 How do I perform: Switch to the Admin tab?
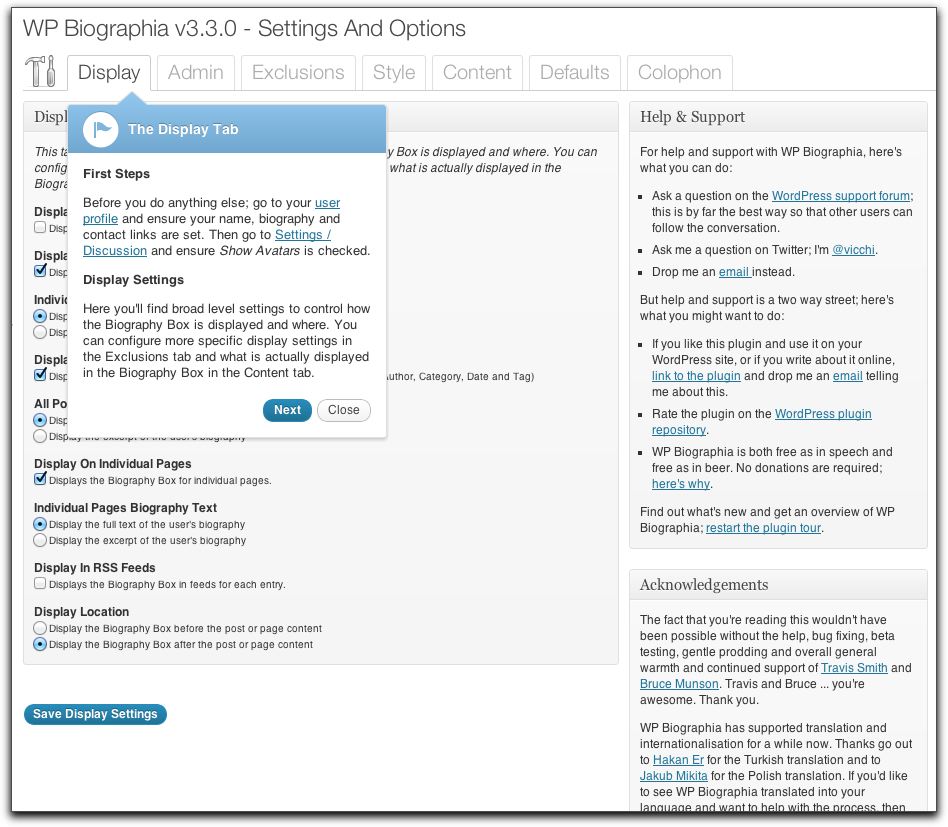tap(196, 73)
